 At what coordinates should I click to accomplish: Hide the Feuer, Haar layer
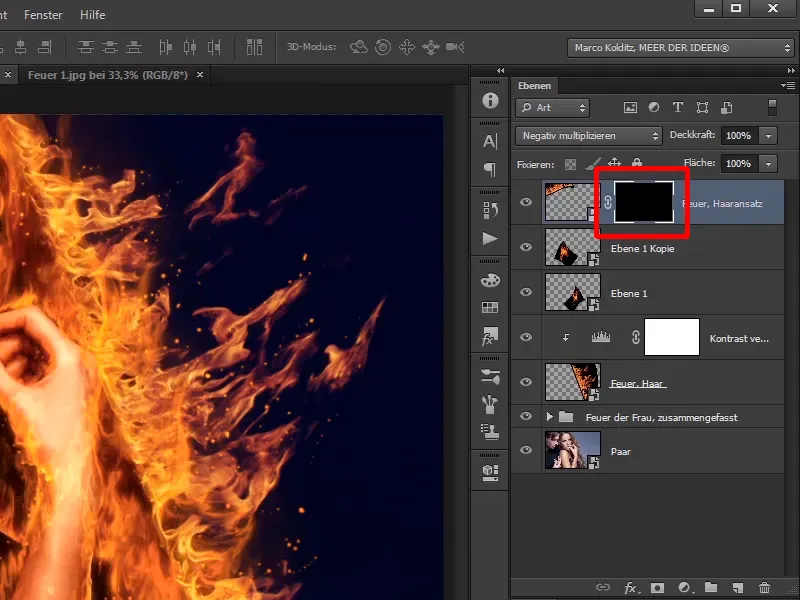(x=526, y=382)
